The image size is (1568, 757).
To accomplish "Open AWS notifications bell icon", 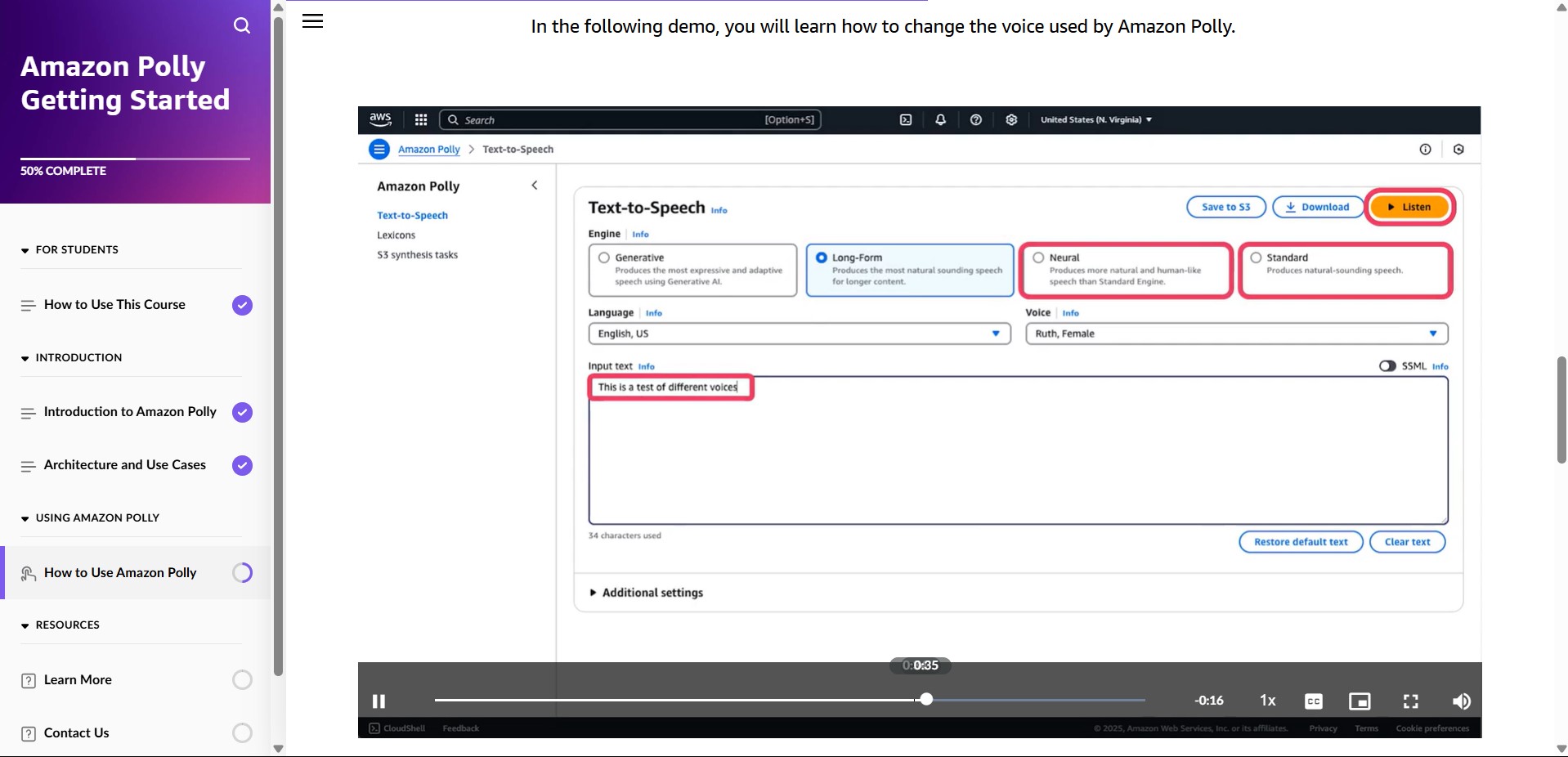I will coord(941,119).
